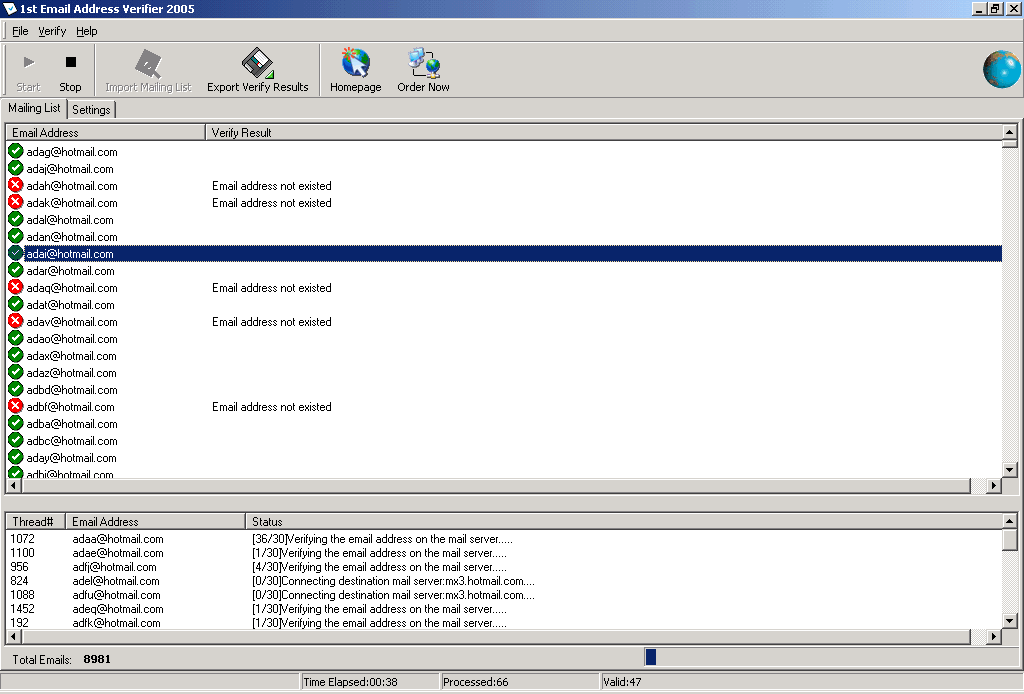Select the adaq@hotmail.com row
This screenshot has height=694, width=1024.
[72, 288]
